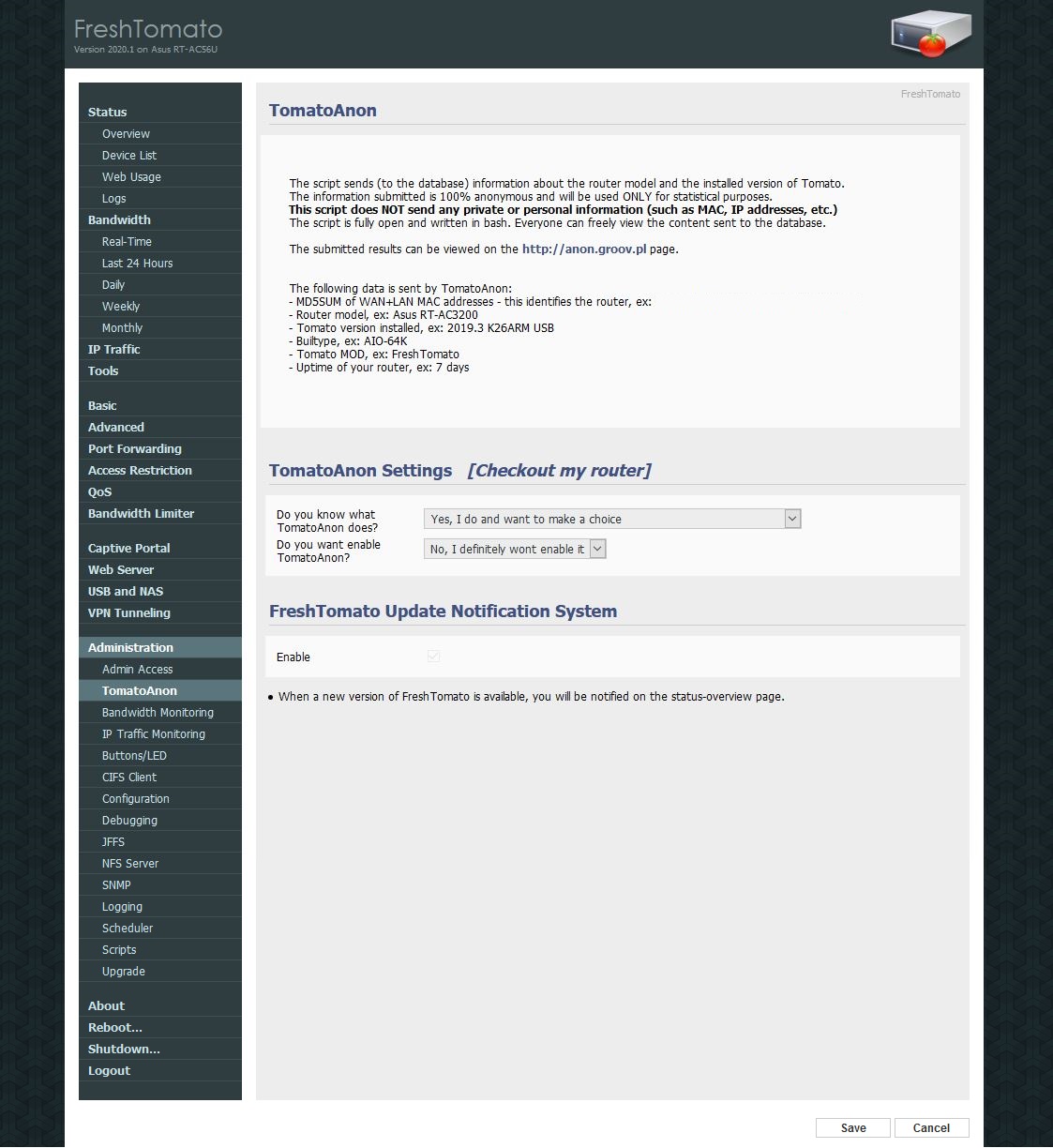
Task: Go to Captive Portal settings
Action: (160, 549)
